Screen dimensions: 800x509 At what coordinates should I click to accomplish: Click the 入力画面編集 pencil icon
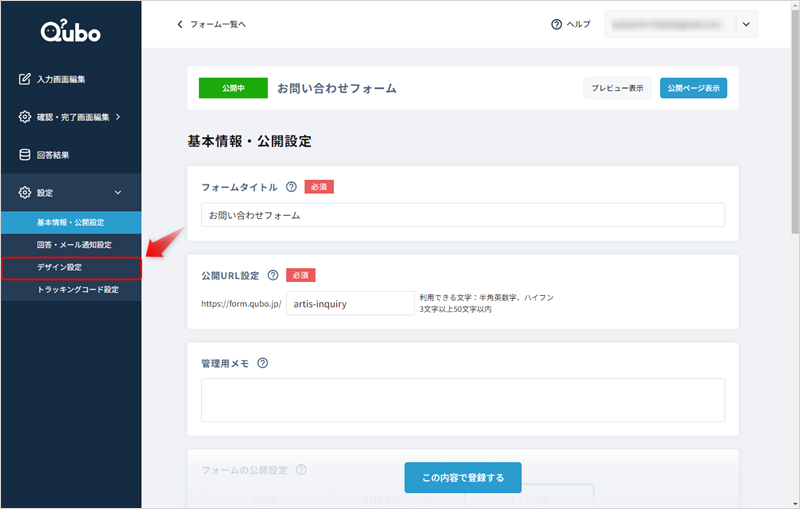[x=26, y=79]
